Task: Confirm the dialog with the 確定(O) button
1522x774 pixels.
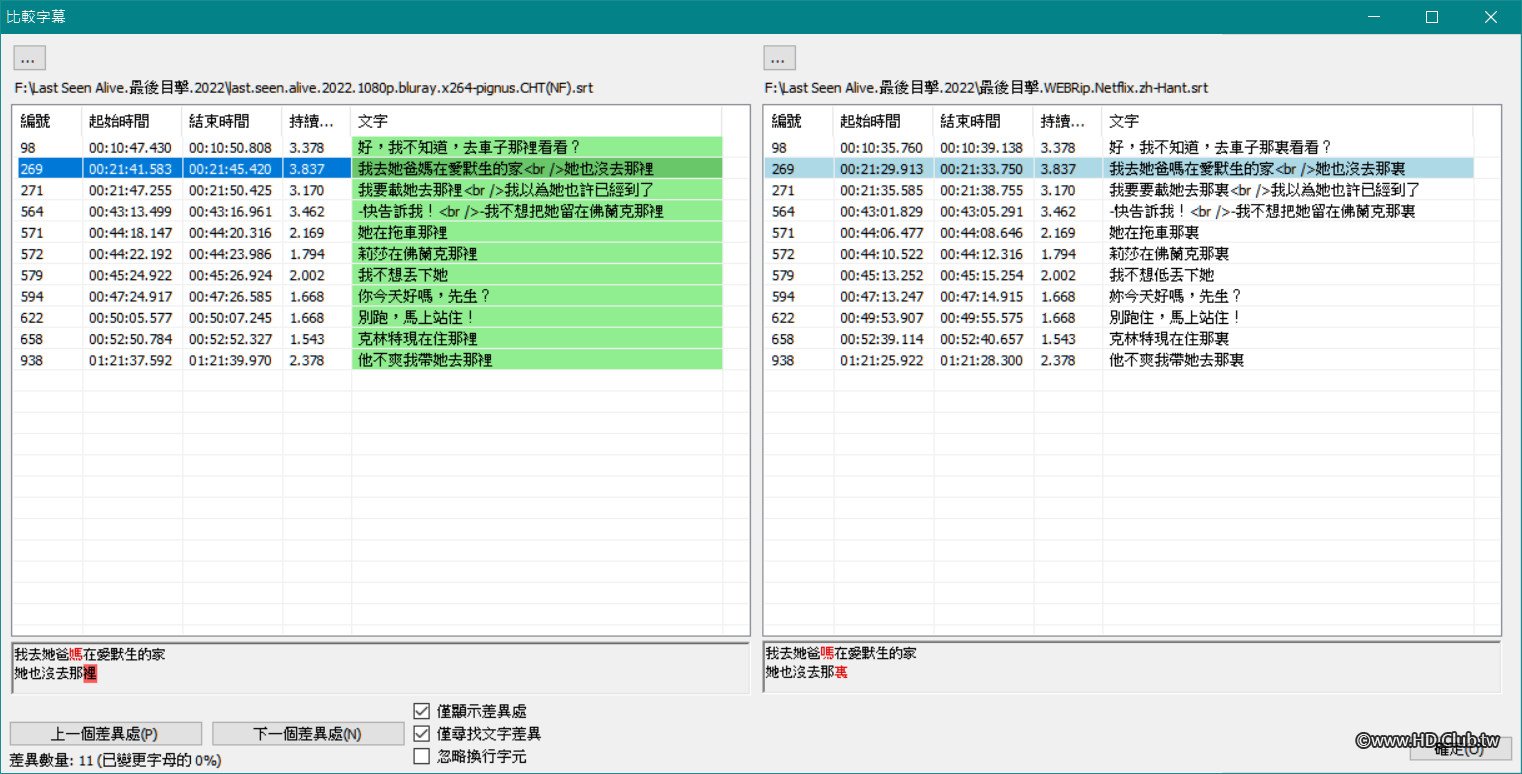Action: [x=1459, y=748]
